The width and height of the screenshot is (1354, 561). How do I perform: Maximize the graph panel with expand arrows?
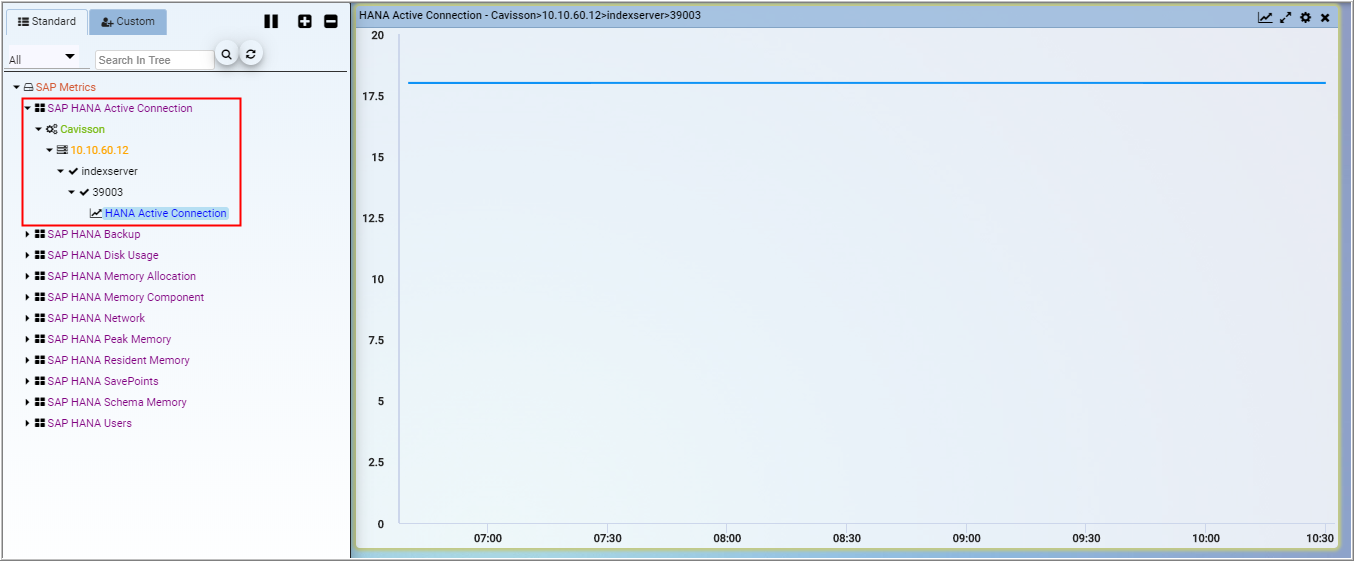pyautogui.click(x=1286, y=17)
